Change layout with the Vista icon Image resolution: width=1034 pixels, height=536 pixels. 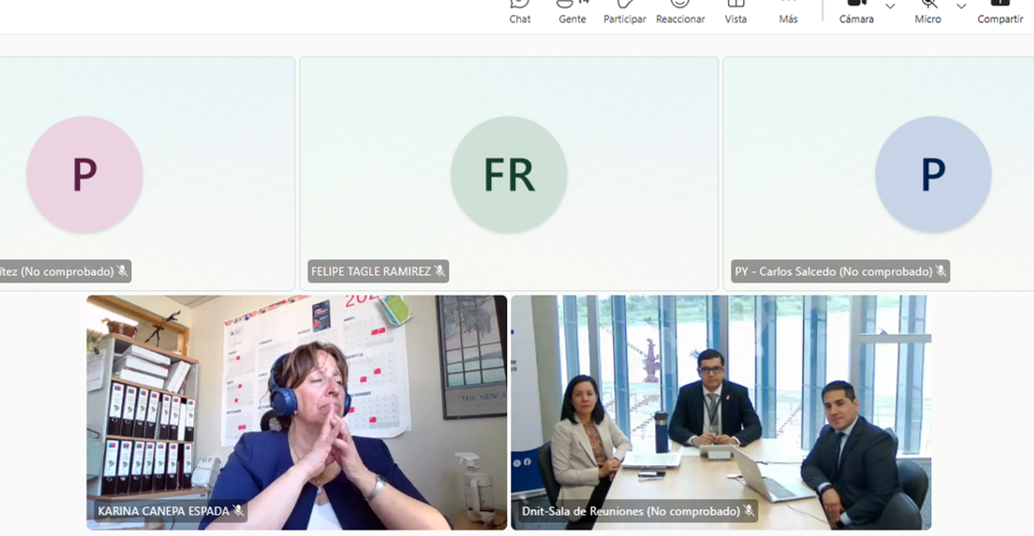(x=735, y=11)
